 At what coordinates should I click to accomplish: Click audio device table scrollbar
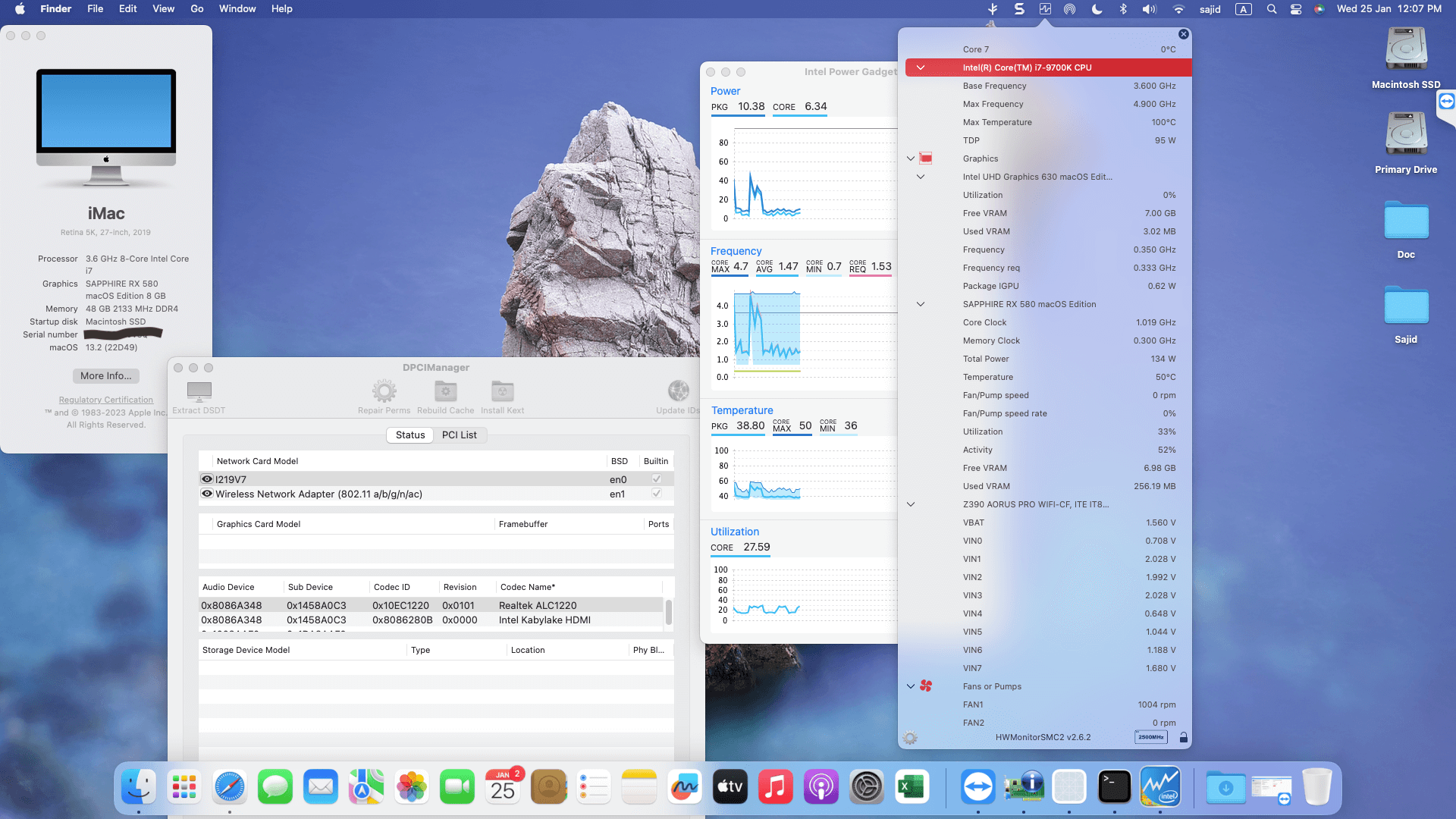pyautogui.click(x=668, y=612)
